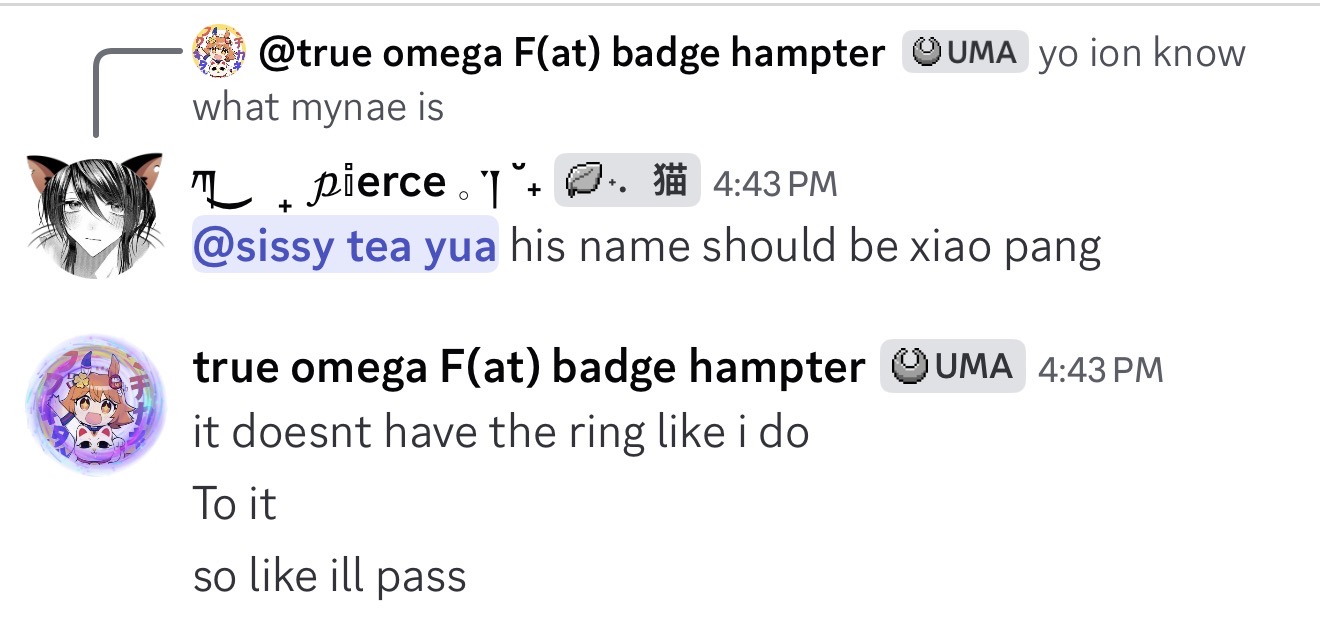Click the 'true omega F(at) badge hampter' username in the message header
The image size is (1320, 618).
[528, 368]
